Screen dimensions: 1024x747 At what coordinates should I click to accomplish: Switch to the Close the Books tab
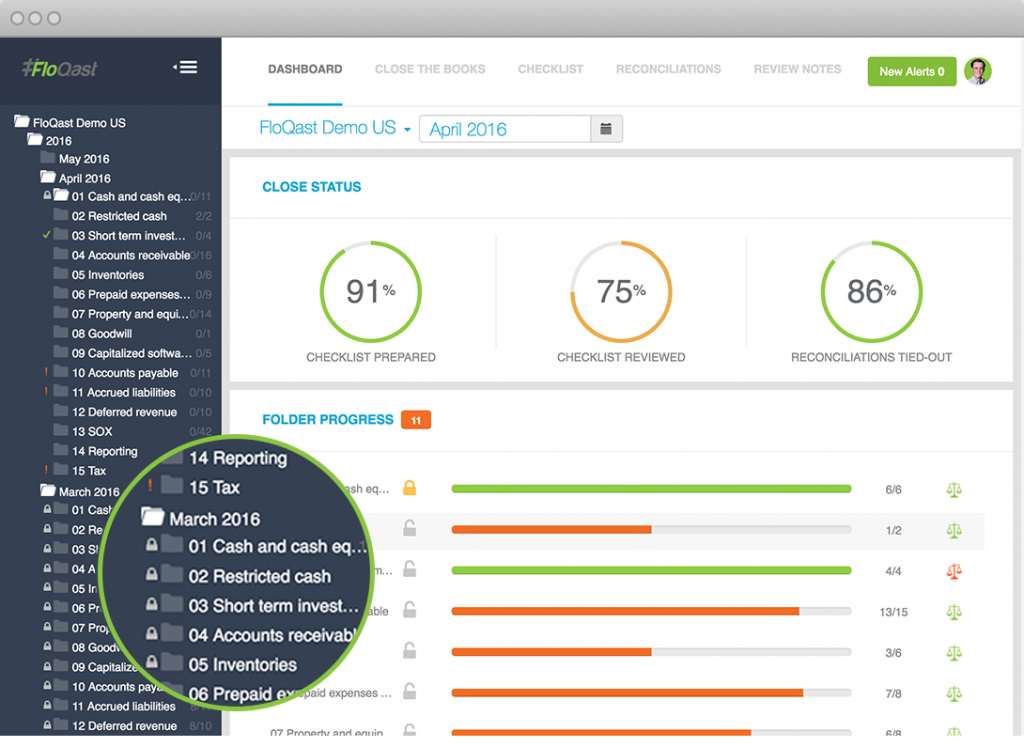(x=430, y=70)
